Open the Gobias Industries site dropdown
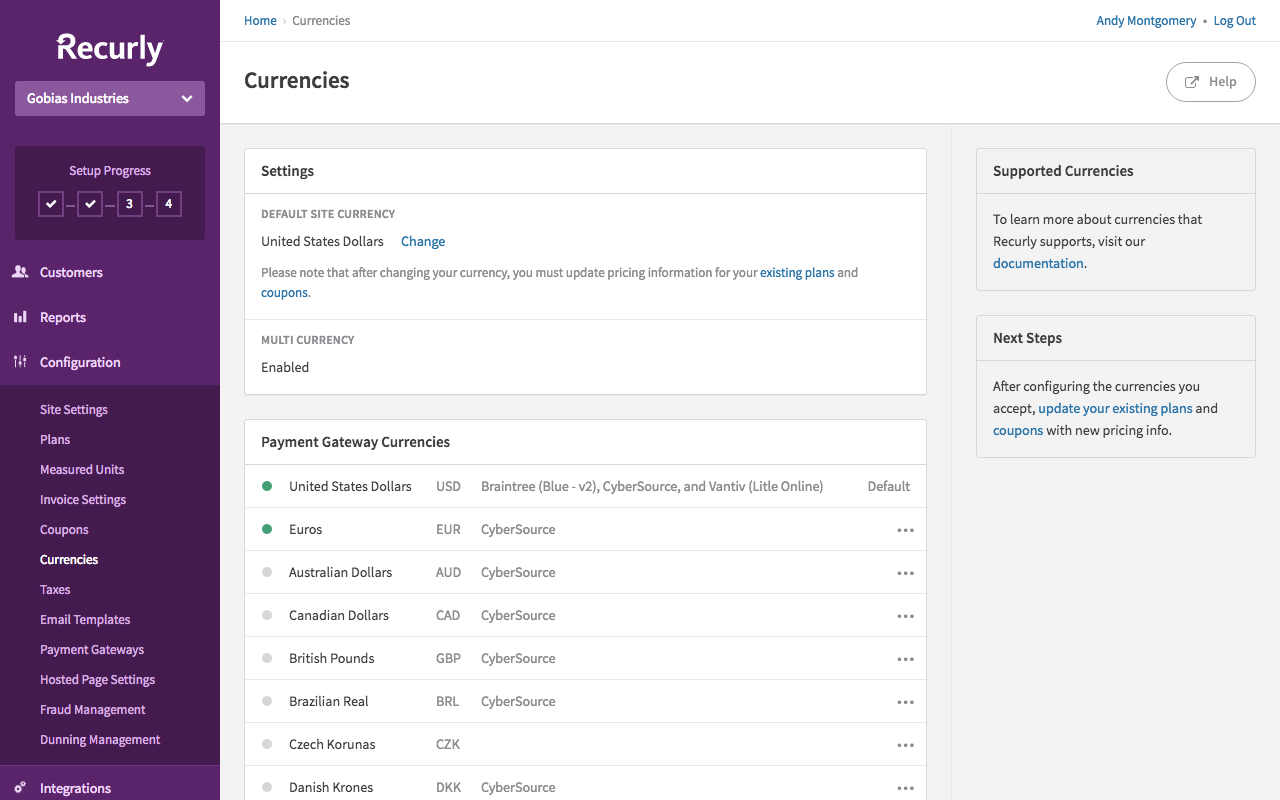Image resolution: width=1280 pixels, height=800 pixels. point(109,98)
